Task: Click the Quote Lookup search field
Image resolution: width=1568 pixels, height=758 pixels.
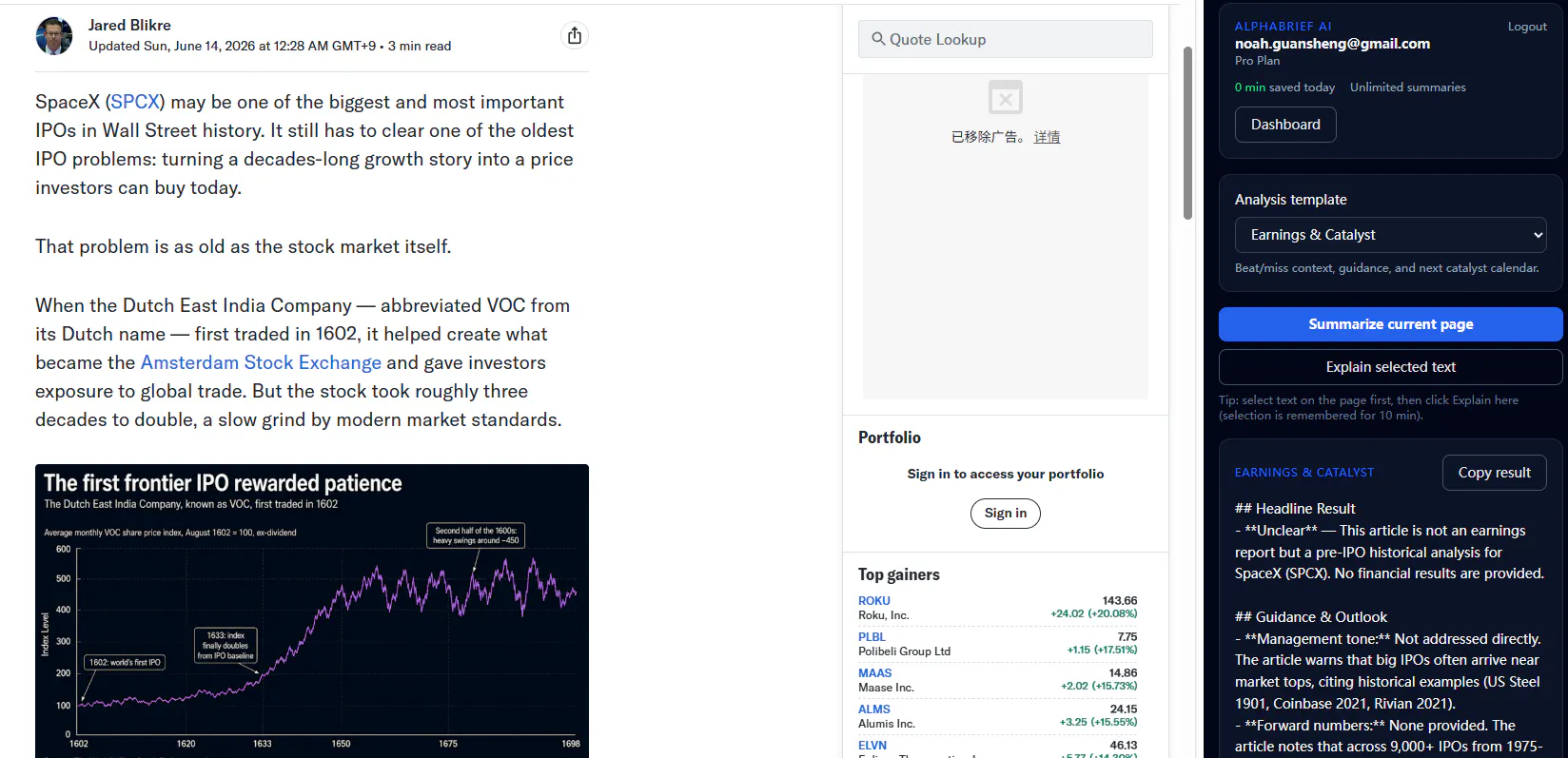Action: pyautogui.click(x=1006, y=39)
